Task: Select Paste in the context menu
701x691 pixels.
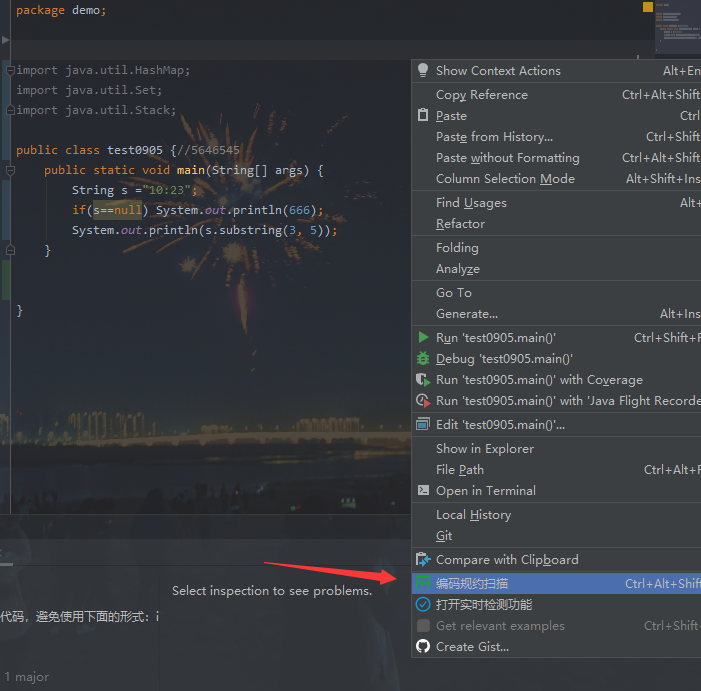Action: click(x=556, y=116)
